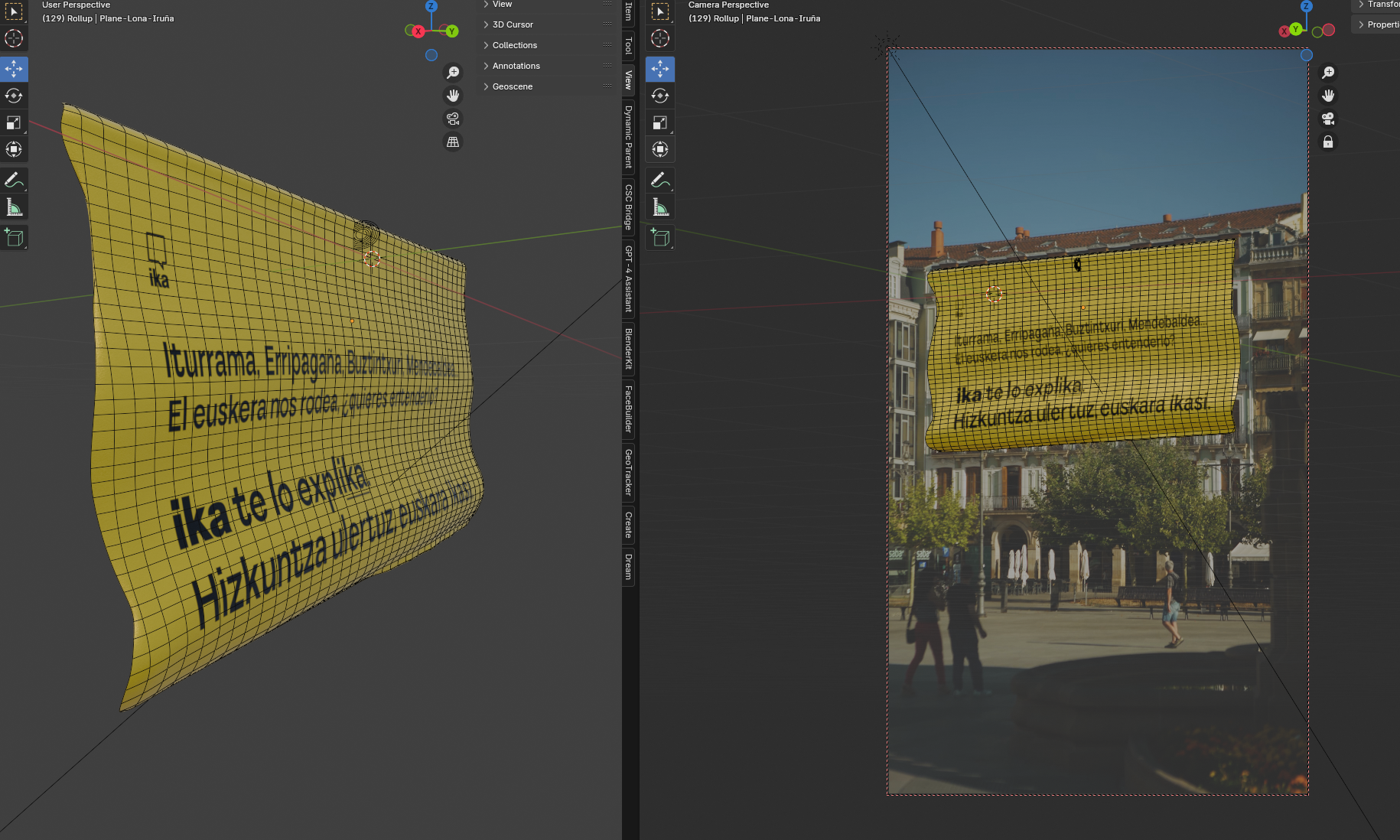Open the BlenderKit sidebar tab
The width and height of the screenshot is (1400, 840).
point(629,349)
